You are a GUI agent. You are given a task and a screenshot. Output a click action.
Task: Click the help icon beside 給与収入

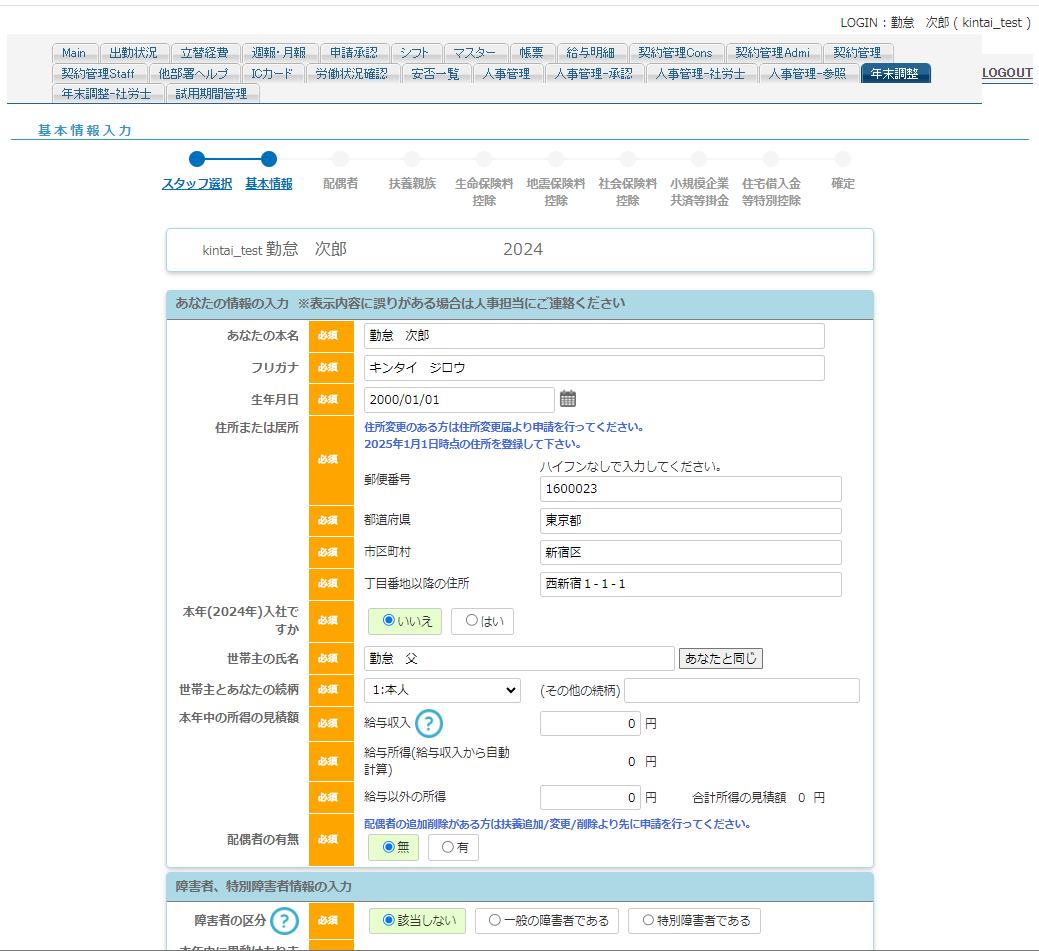pos(429,723)
